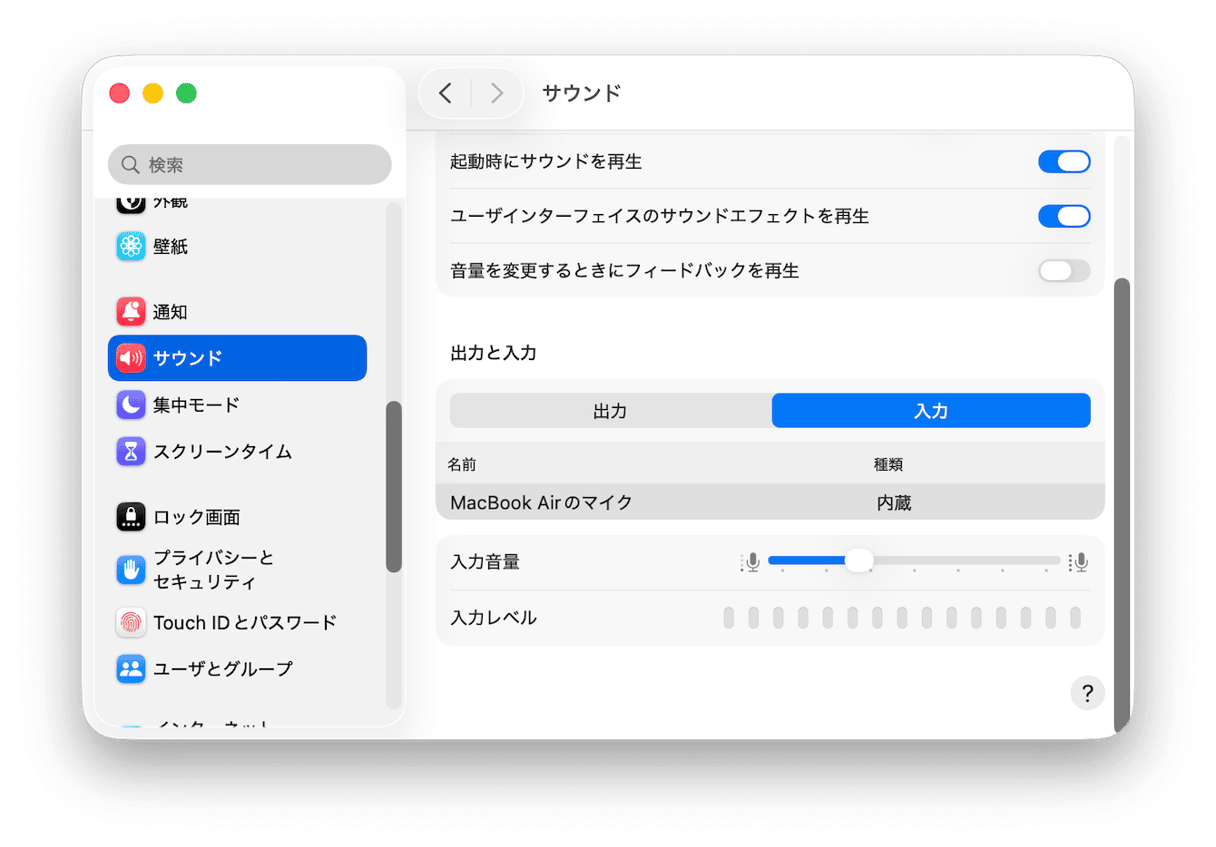Image resolution: width=1216 pixels, height=847 pixels.
Task: Open ロック画面 in the sidebar
Action: click(237, 517)
